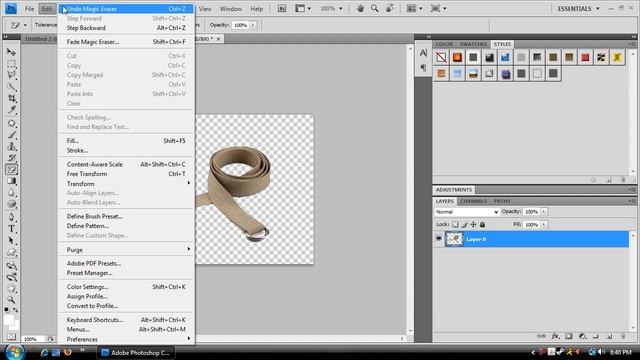Image resolution: width=640 pixels, height=360 pixels.
Task: Choose Fade Magic Eraser
Action: pos(126,42)
